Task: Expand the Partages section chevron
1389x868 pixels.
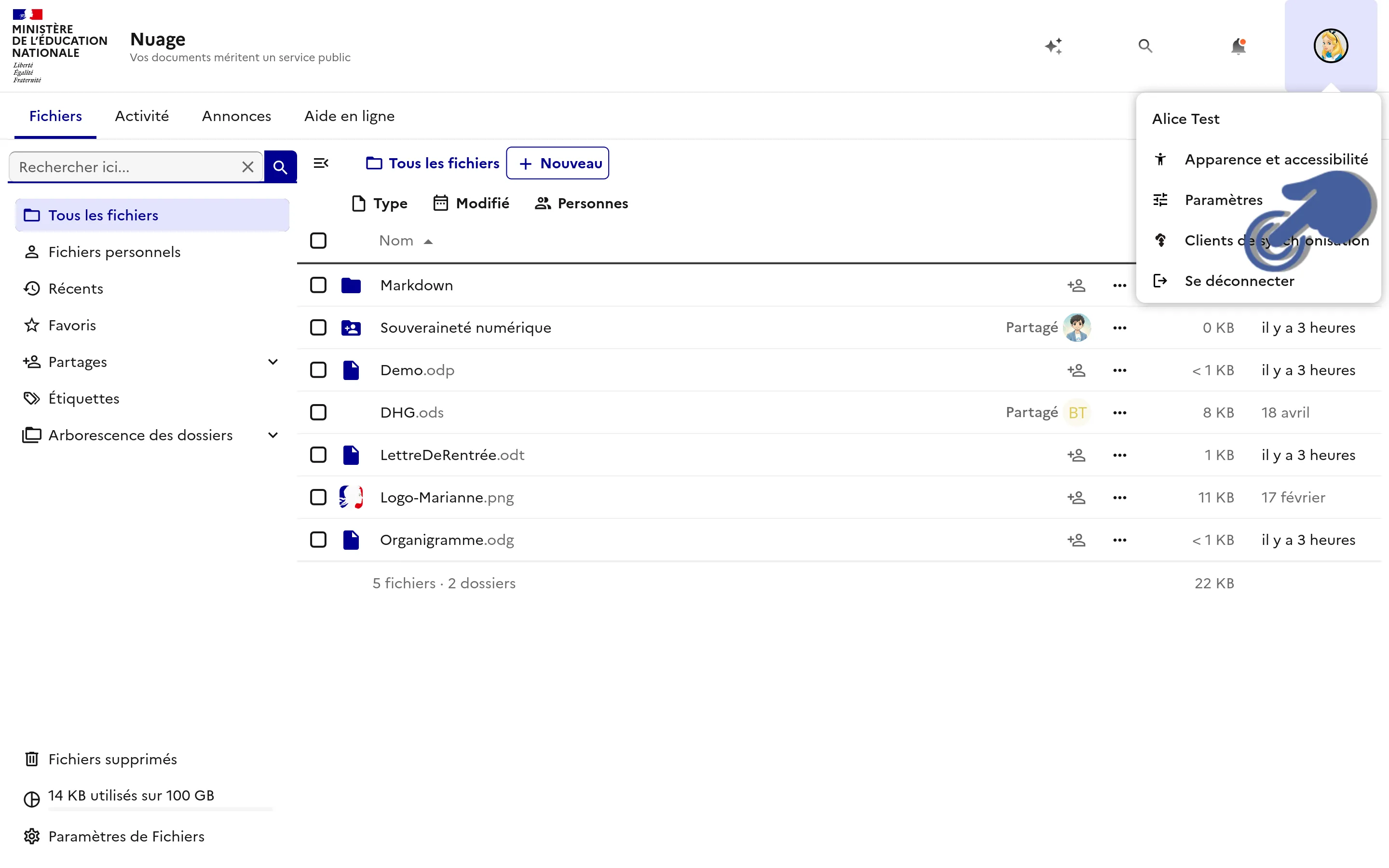Action: tap(273, 362)
